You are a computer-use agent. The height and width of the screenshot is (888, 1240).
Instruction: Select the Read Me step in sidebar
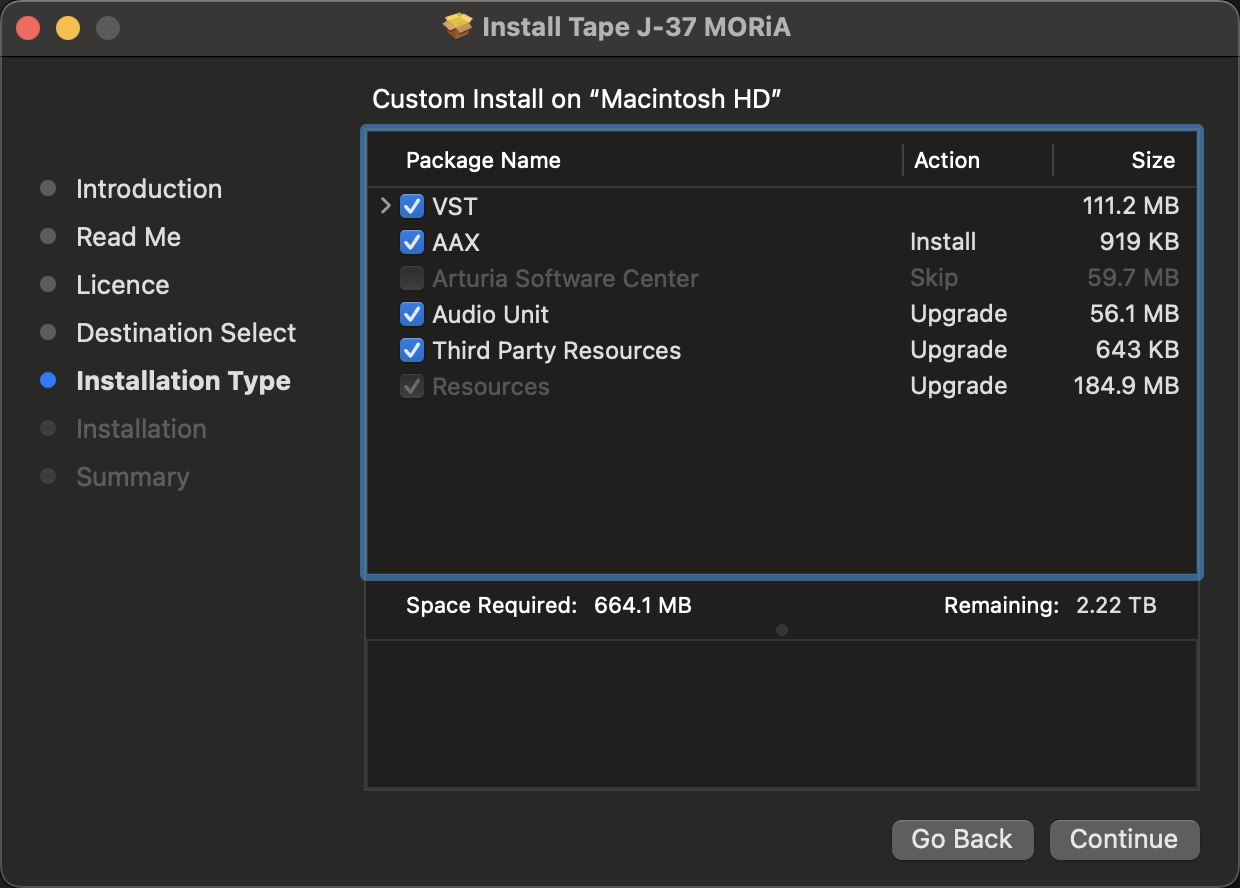tap(128, 237)
